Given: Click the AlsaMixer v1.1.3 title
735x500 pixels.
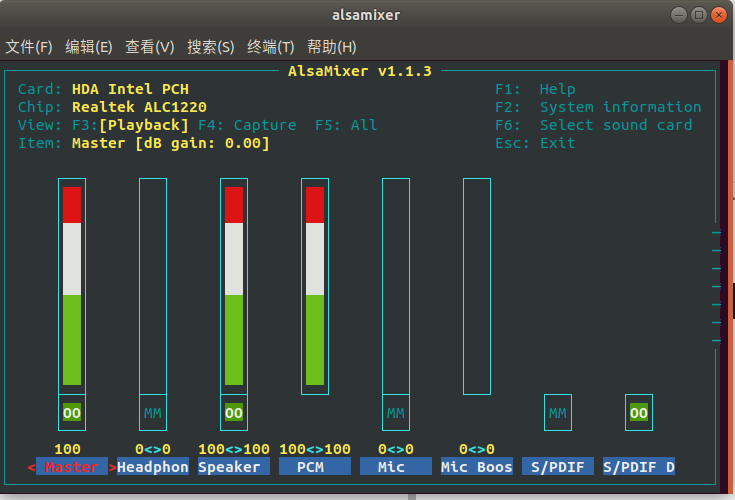Looking at the screenshot, I should coord(360,71).
